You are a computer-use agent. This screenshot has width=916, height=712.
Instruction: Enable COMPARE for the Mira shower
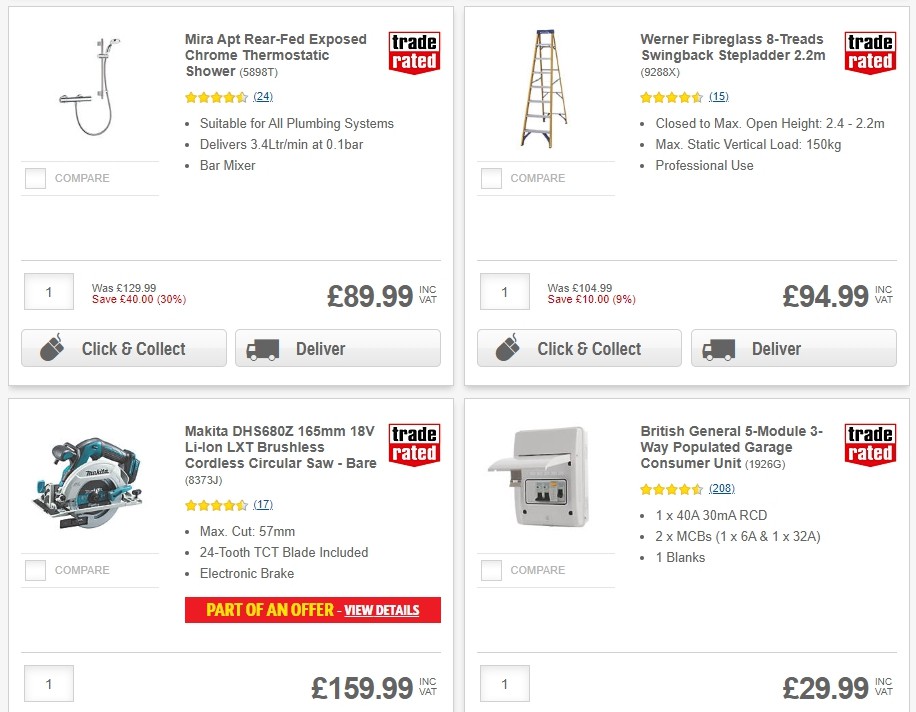coord(35,178)
